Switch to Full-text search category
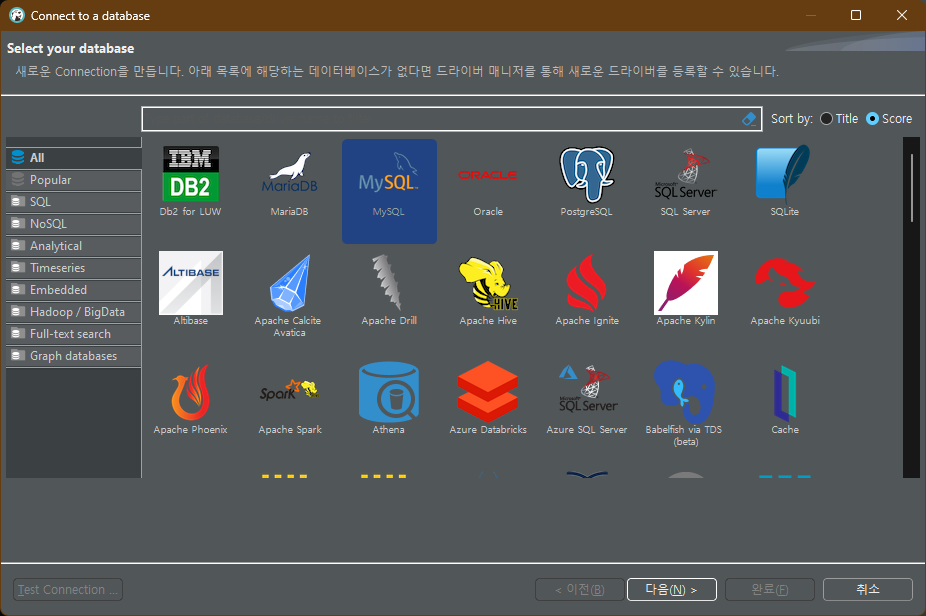926x616 pixels. click(74, 334)
